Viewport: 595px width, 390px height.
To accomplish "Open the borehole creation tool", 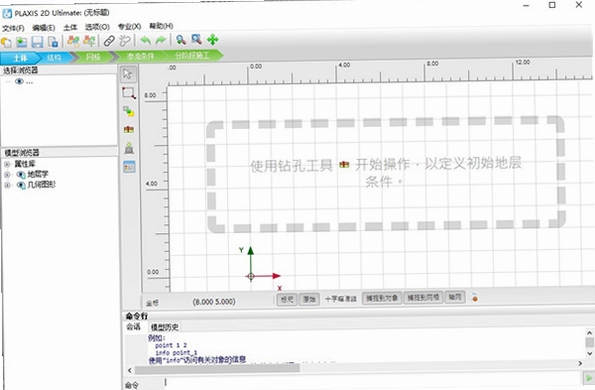I will pyautogui.click(x=129, y=130).
